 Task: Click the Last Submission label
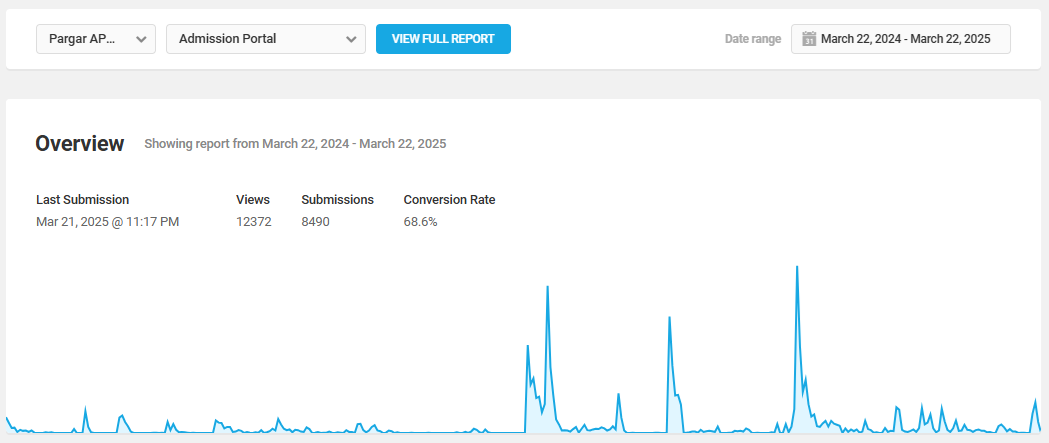pyautogui.click(x=82, y=200)
